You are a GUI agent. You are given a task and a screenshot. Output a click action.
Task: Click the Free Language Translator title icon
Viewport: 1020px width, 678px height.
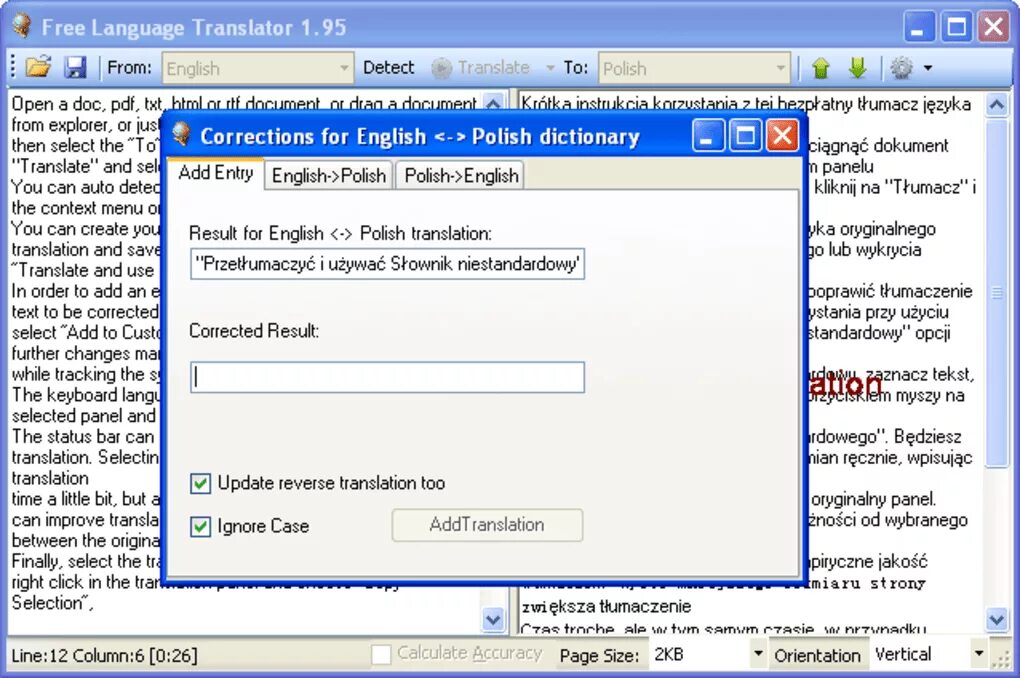(21, 26)
